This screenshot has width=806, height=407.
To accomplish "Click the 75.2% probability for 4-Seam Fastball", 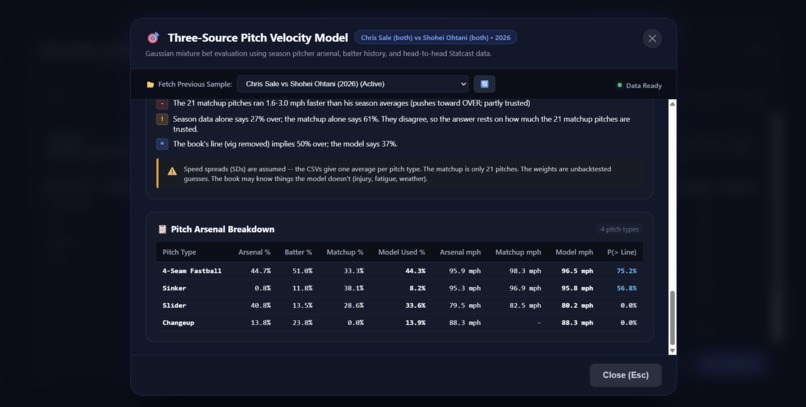I will click(x=627, y=271).
